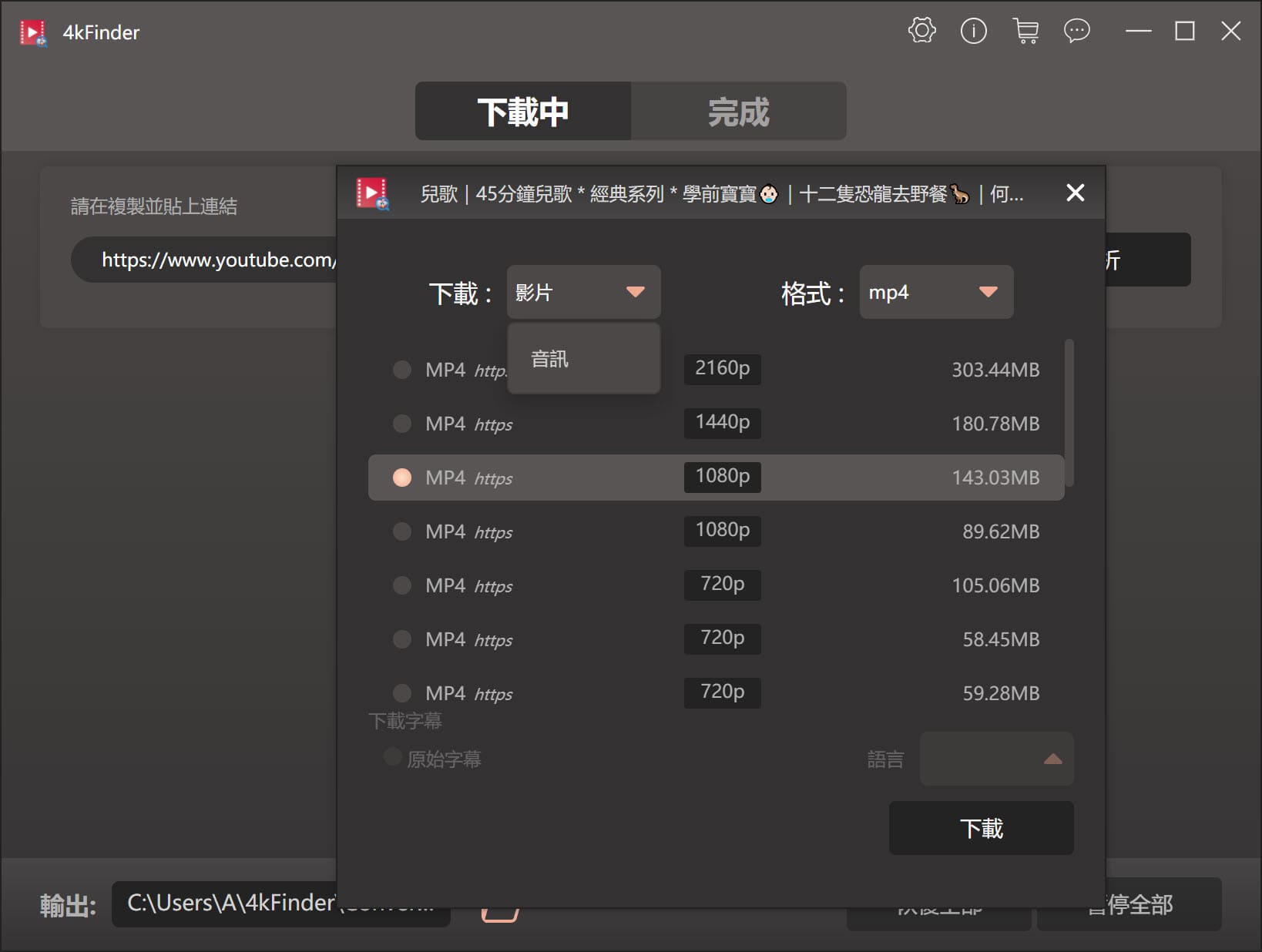
Task: Open the settings gear icon
Action: pos(921,31)
